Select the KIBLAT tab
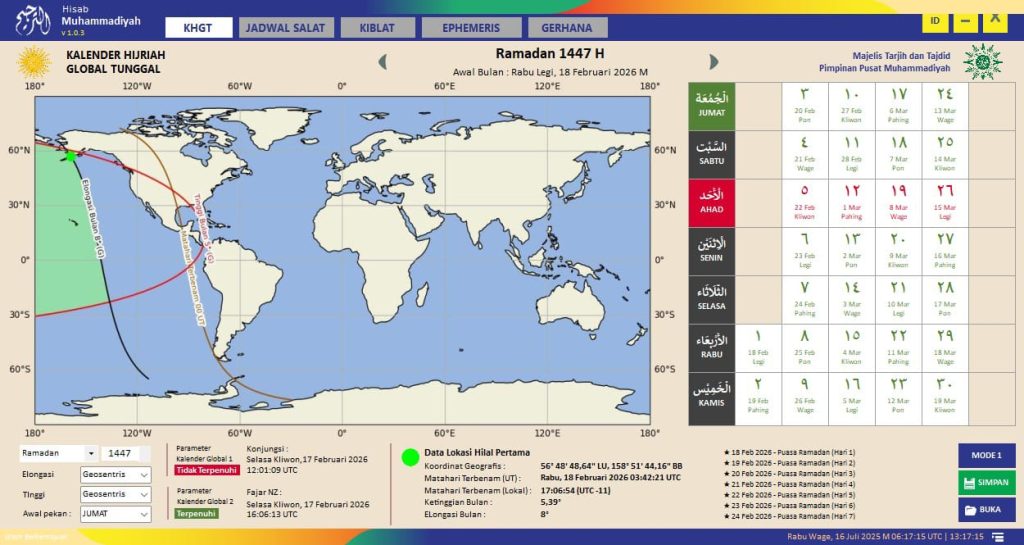Image resolution: width=1024 pixels, height=545 pixels. point(376,28)
